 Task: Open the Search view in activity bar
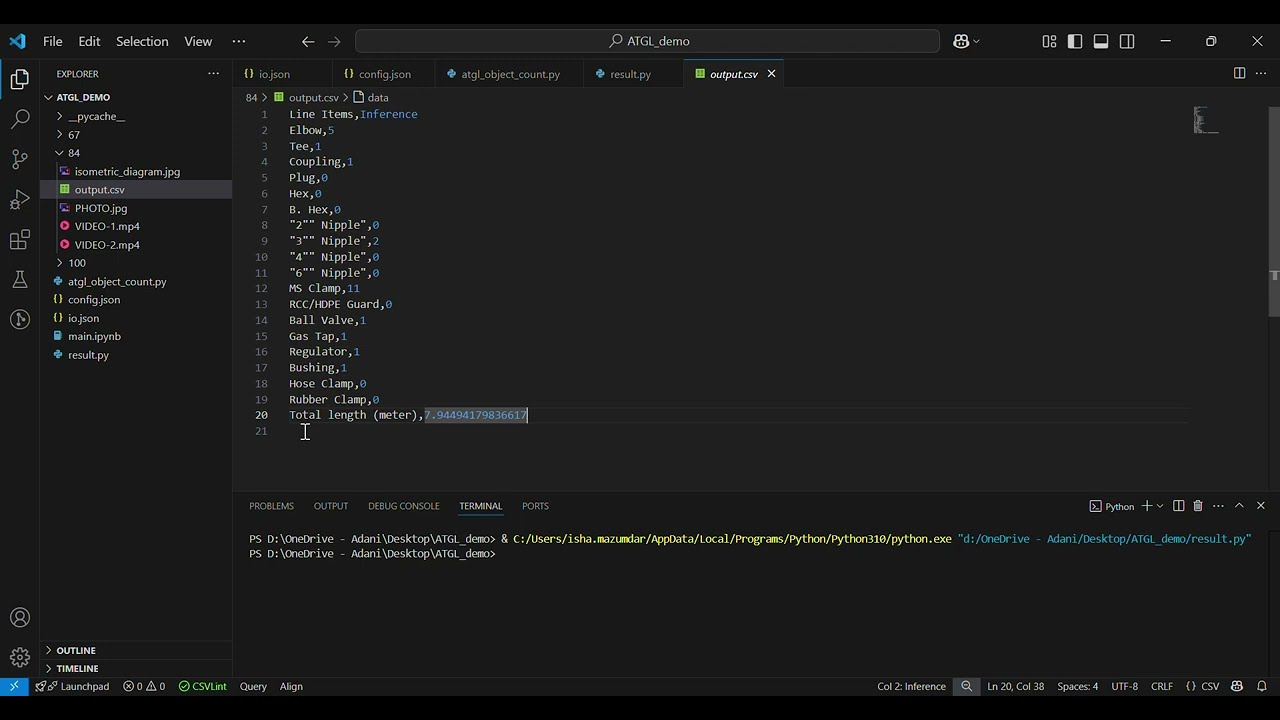tap(20, 120)
